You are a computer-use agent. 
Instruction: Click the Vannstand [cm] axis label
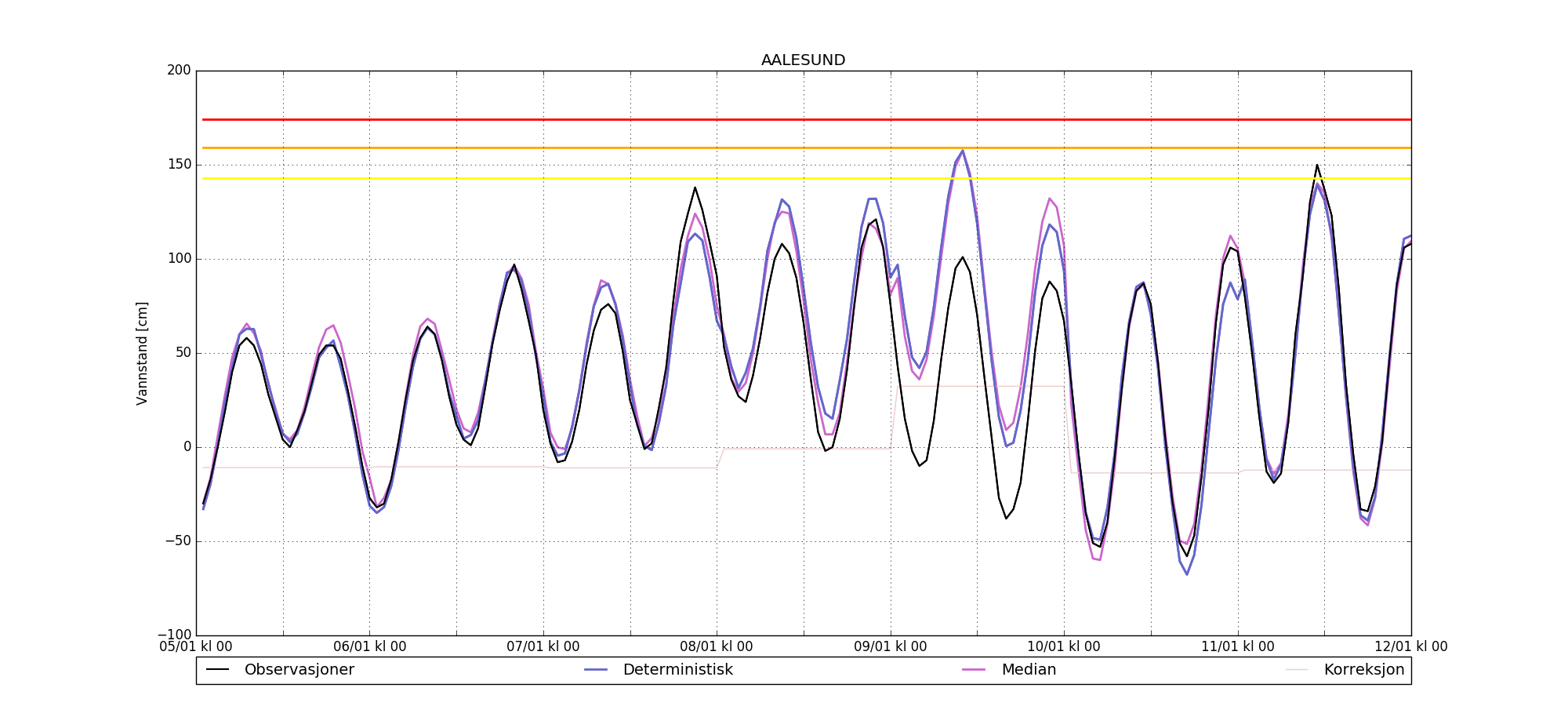(142, 353)
